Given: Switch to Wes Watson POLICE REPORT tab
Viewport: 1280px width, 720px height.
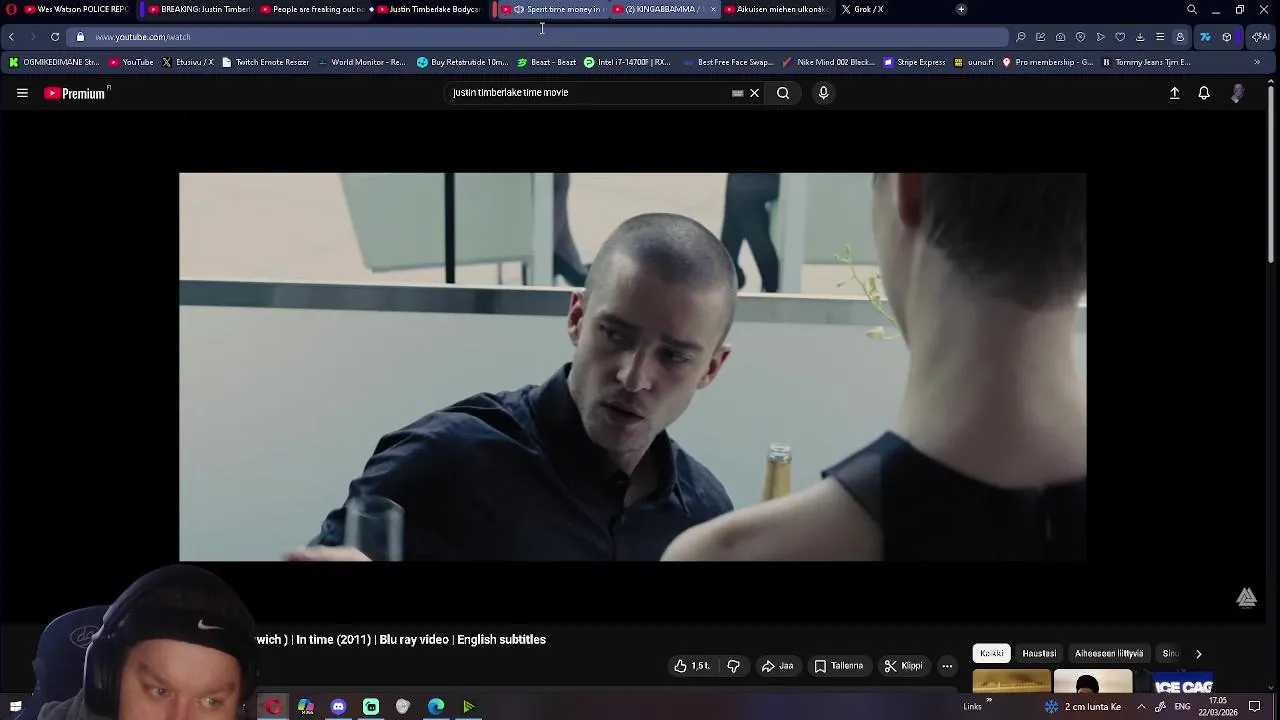Looking at the screenshot, I should [75, 9].
